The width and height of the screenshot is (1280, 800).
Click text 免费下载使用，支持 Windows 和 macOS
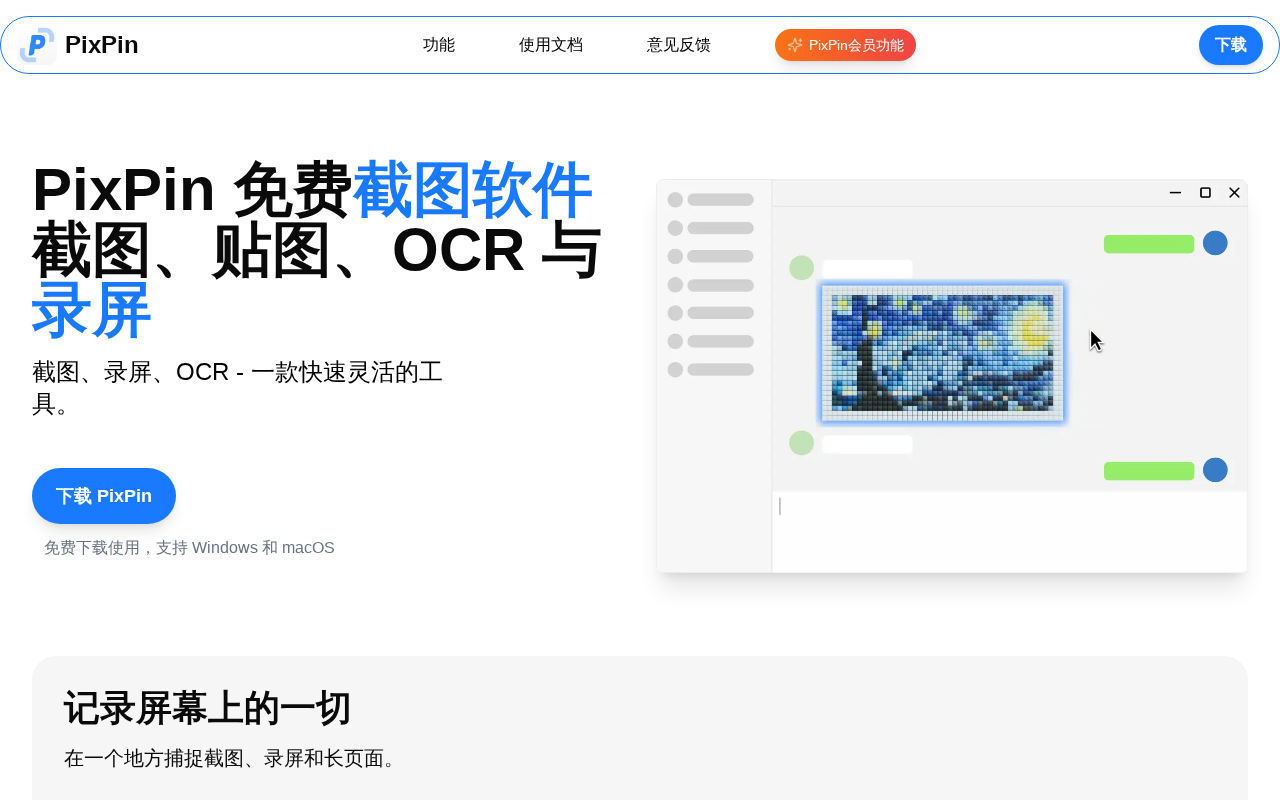pos(189,548)
